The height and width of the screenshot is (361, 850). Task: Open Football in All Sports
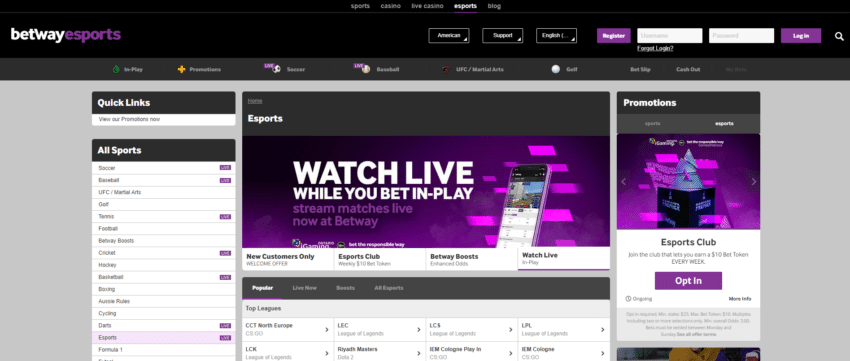click(164, 229)
